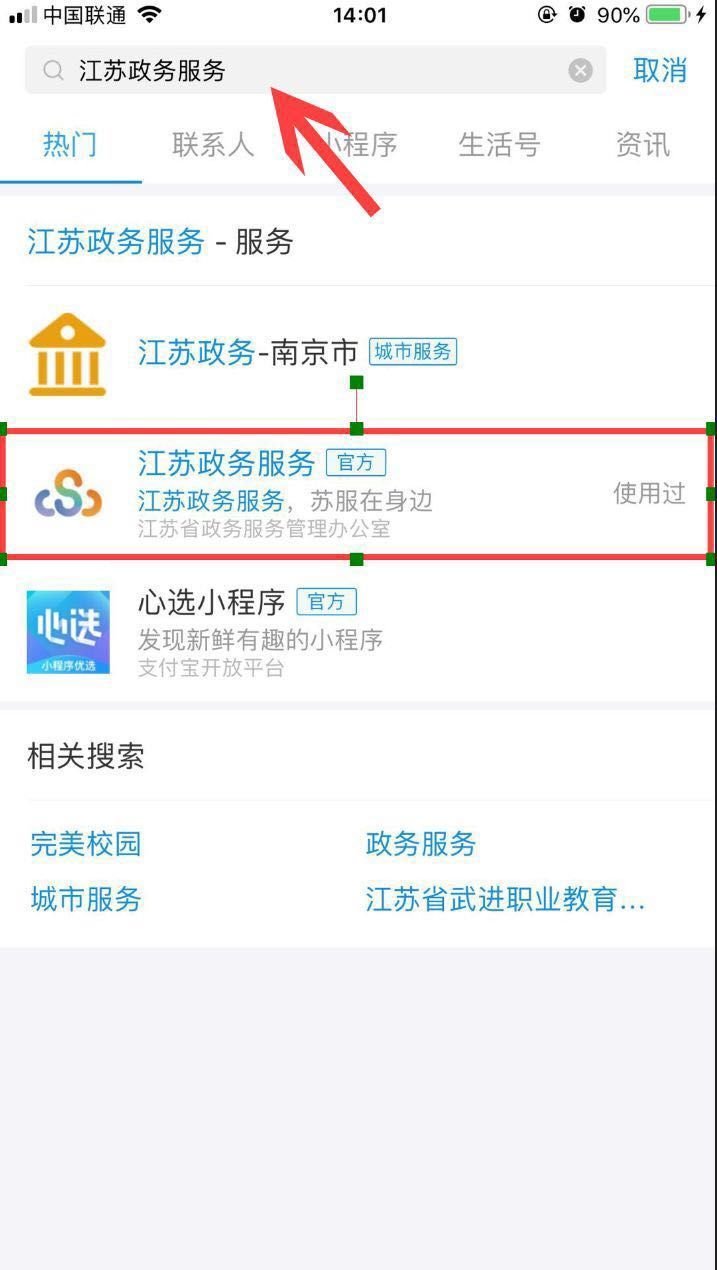This screenshot has height=1270, width=717.
Task: Tap the 江苏政务服务 - 服务 section header
Action: 160,241
